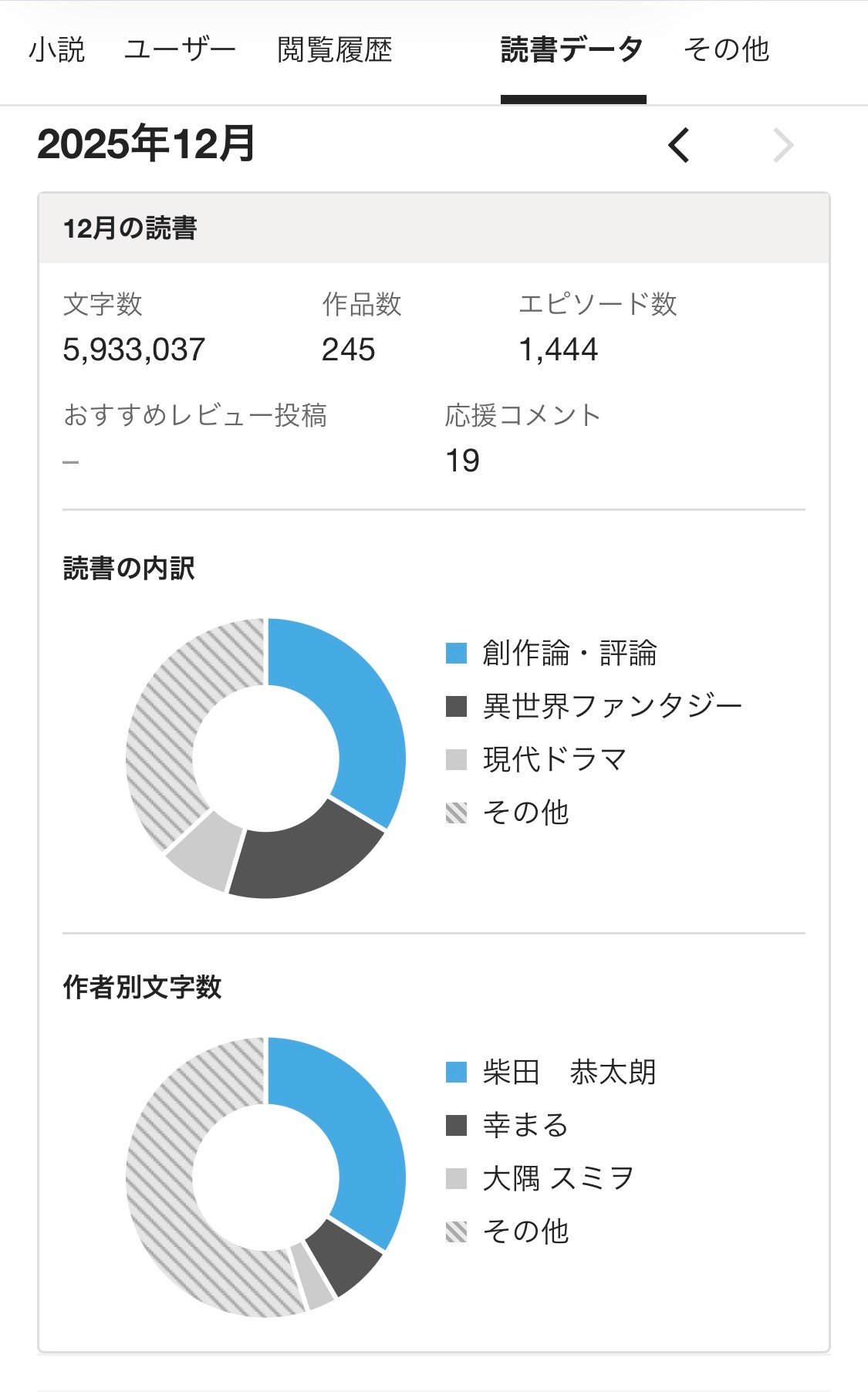Click striped その他 swatch in genre legend
The width and height of the screenshot is (868, 1392).
[457, 813]
